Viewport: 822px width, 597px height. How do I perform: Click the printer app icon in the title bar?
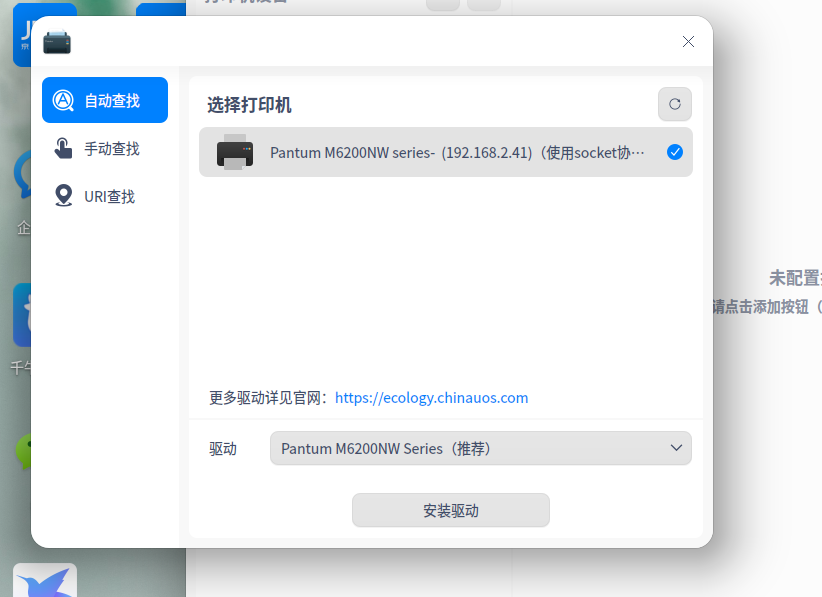[x=57, y=42]
